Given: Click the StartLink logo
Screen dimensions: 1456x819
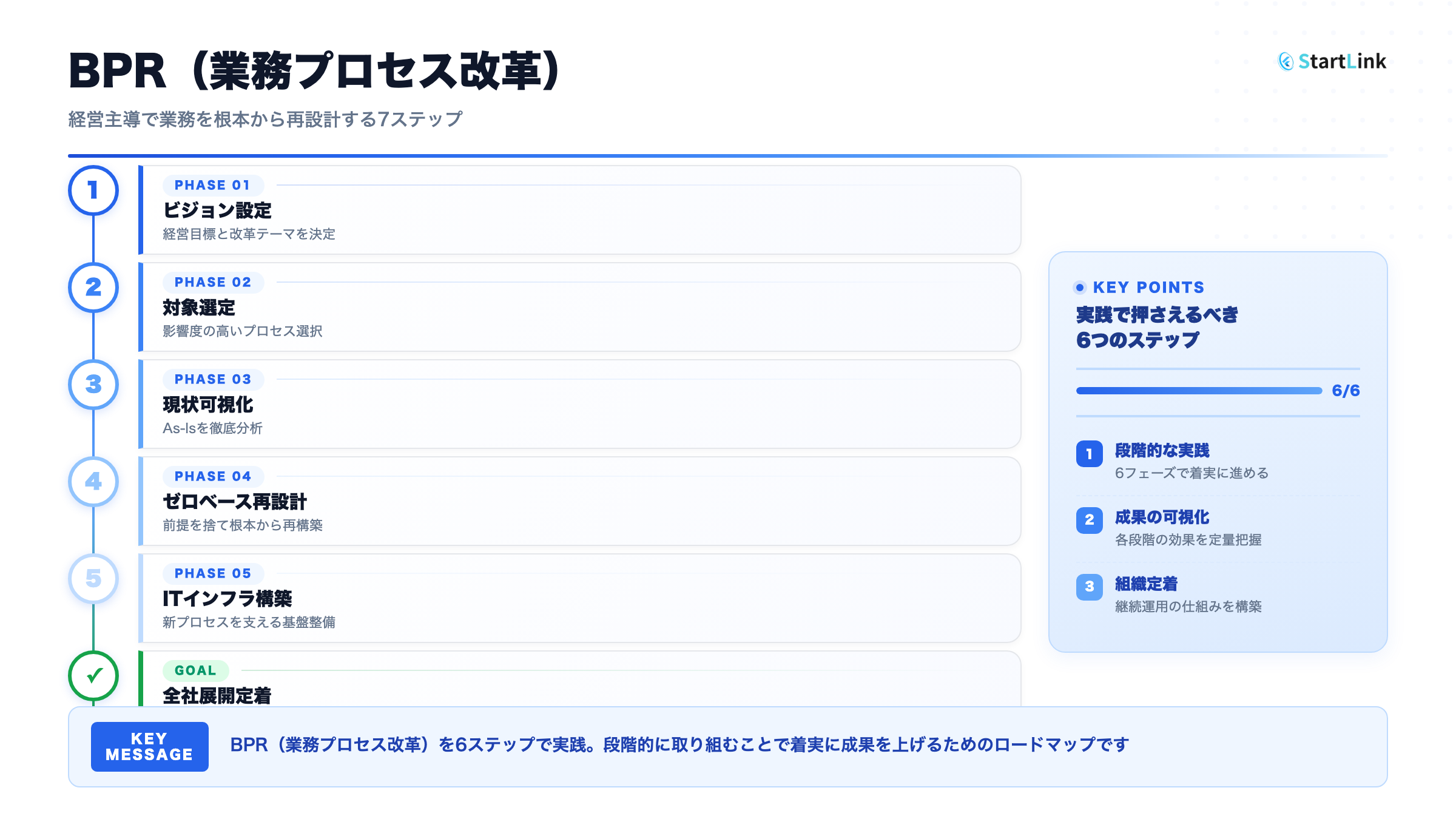Looking at the screenshot, I should coord(1332,61).
